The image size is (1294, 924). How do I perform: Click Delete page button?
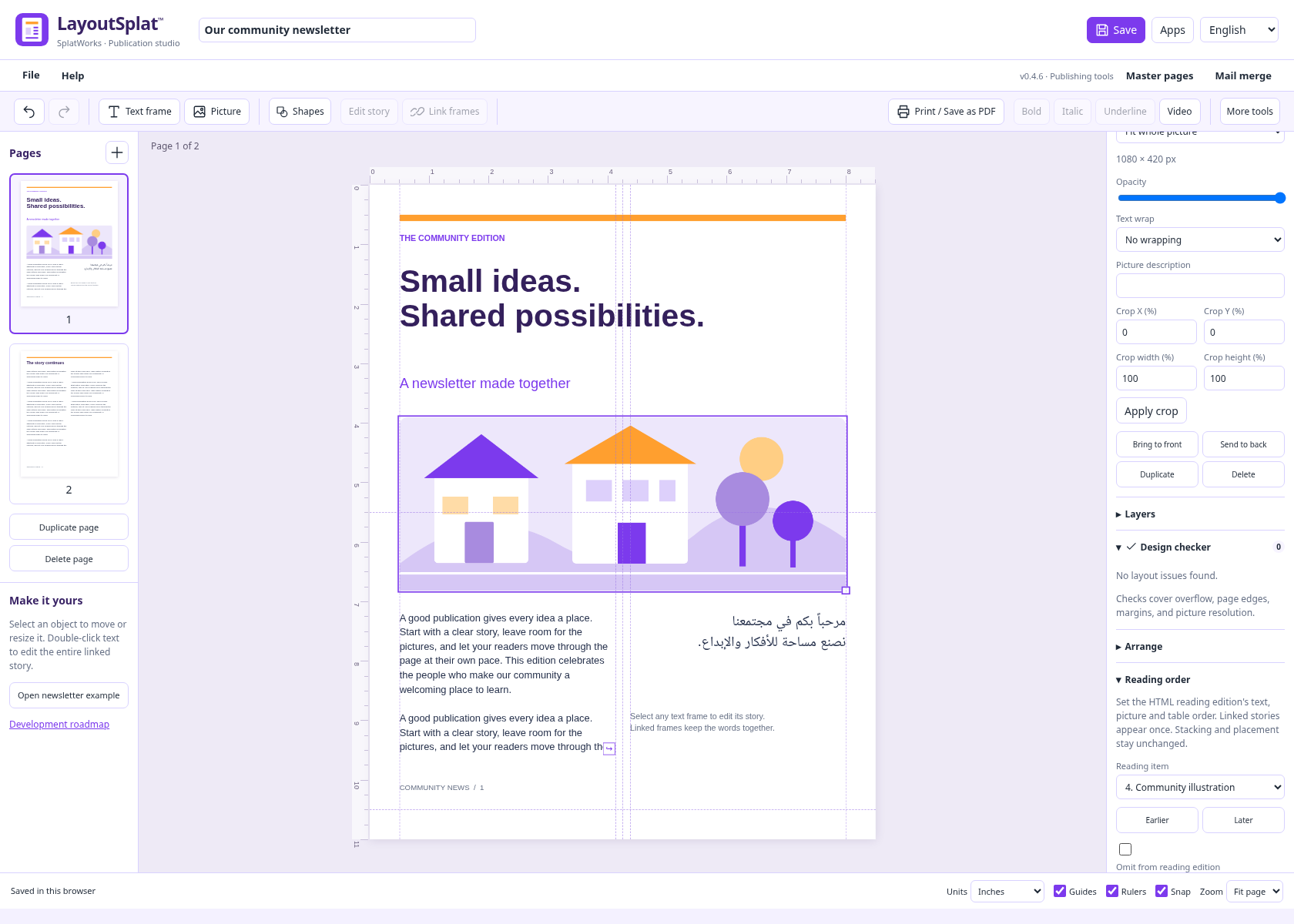(69, 559)
